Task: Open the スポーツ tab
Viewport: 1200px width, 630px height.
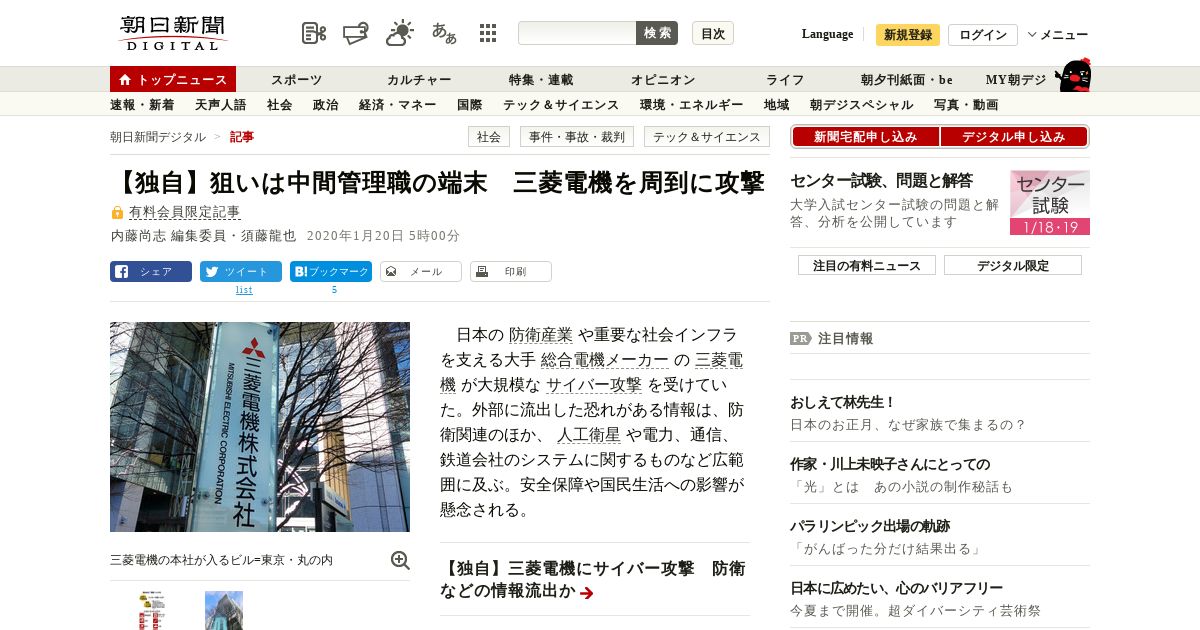Action: (296, 80)
